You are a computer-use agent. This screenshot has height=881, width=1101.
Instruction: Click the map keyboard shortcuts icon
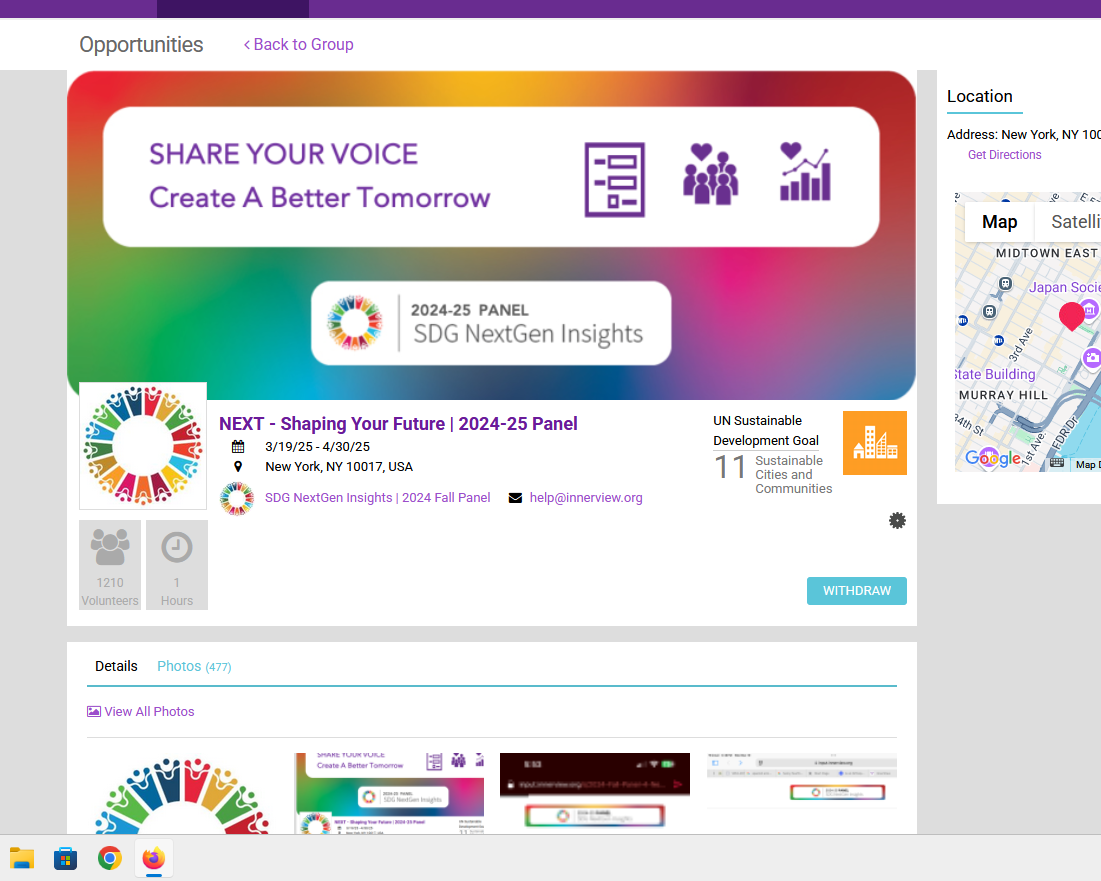1057,463
